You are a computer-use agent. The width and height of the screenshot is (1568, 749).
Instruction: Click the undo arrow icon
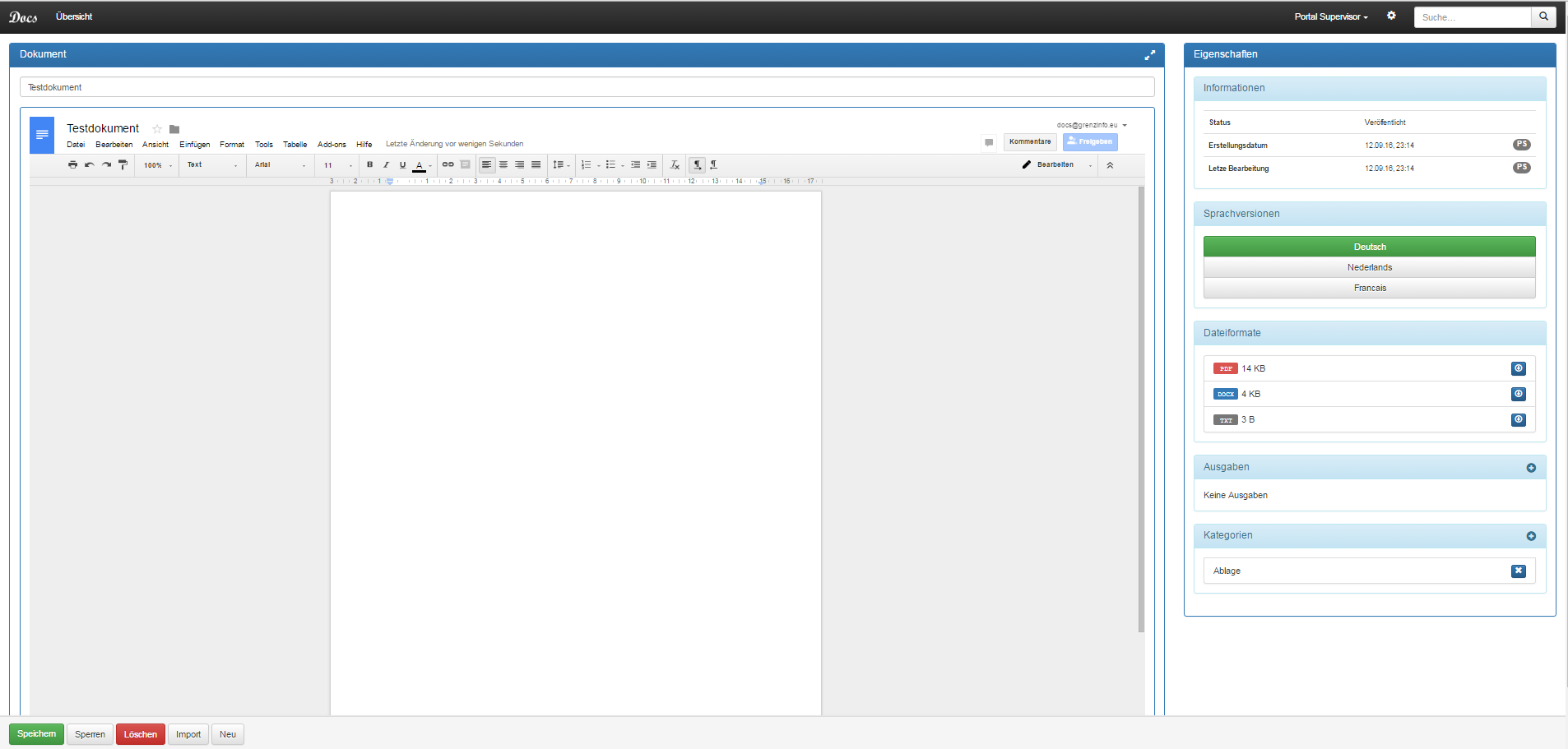[89, 165]
